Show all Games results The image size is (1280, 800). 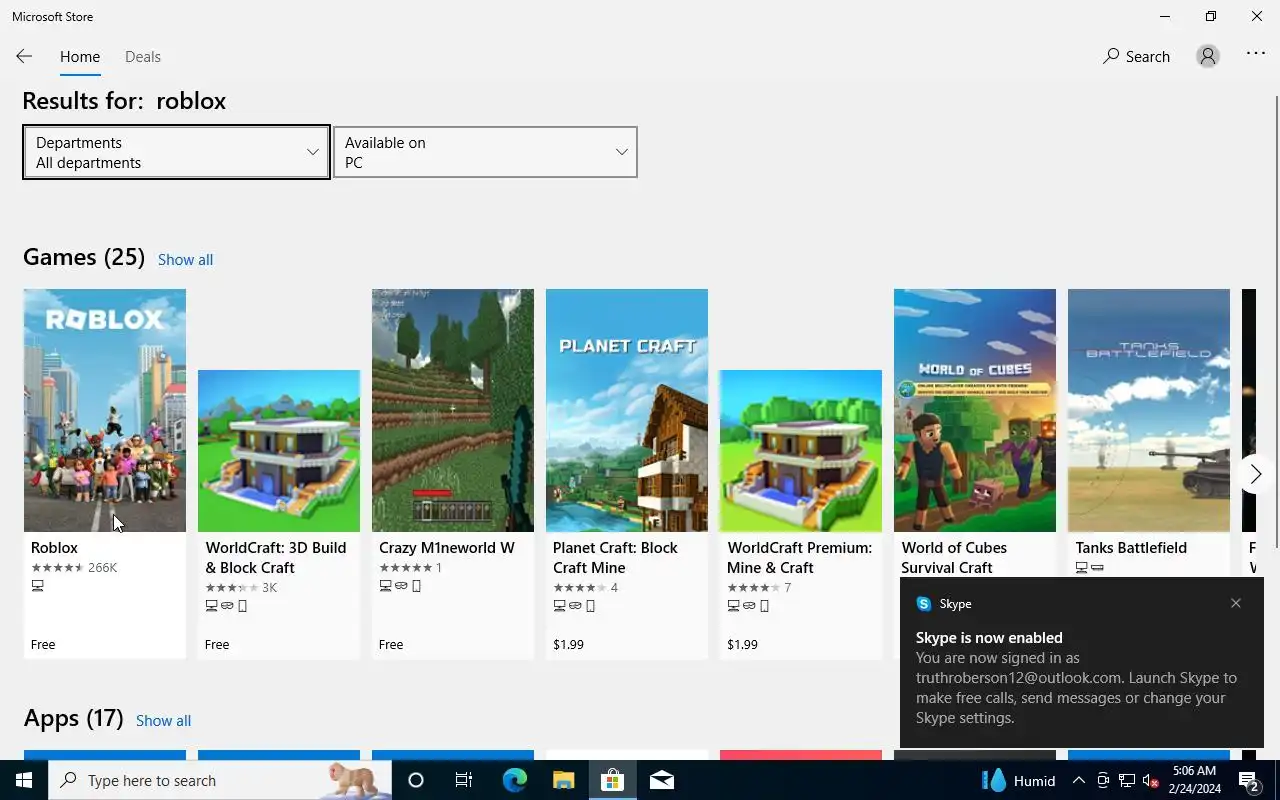point(185,260)
